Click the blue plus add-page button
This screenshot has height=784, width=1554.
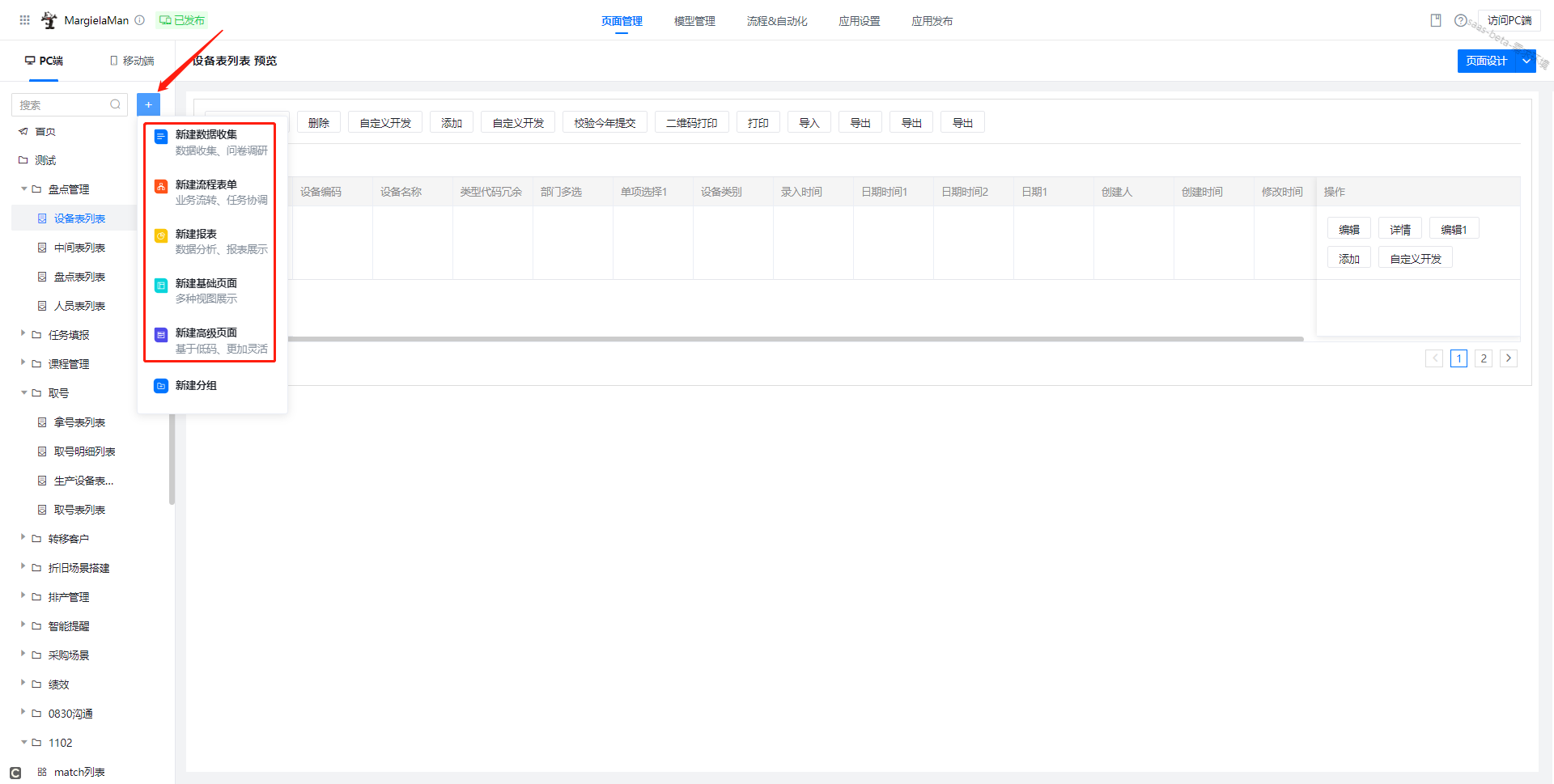click(x=148, y=104)
